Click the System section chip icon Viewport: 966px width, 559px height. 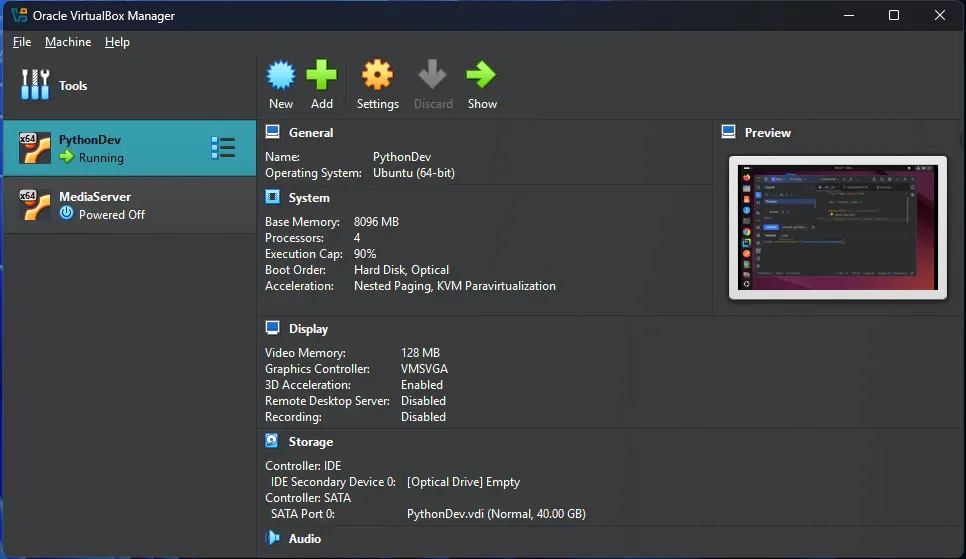click(x=272, y=197)
